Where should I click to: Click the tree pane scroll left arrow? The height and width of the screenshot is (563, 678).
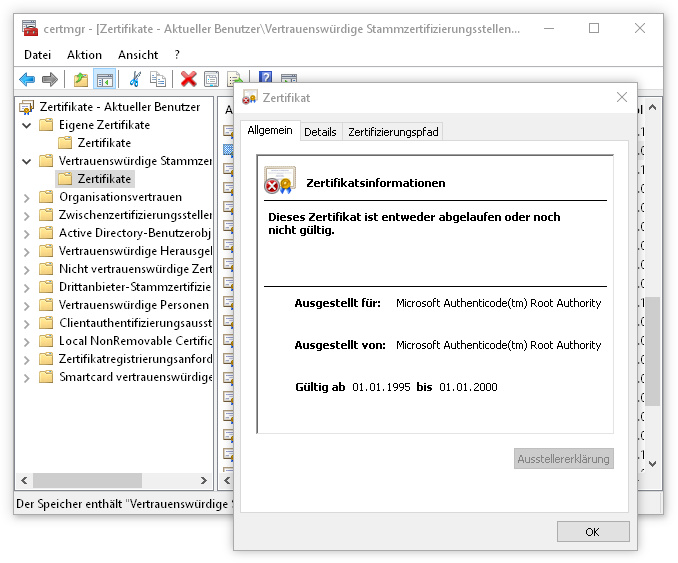pyautogui.click(x=24, y=480)
